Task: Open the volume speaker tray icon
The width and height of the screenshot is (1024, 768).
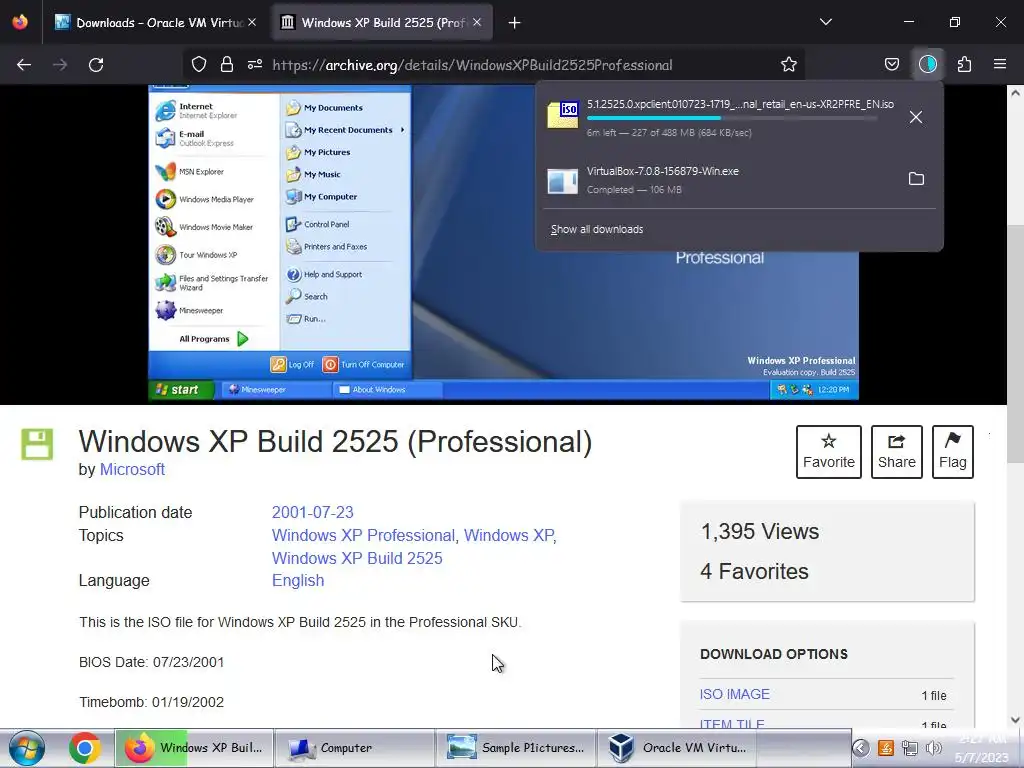Action: (x=934, y=748)
